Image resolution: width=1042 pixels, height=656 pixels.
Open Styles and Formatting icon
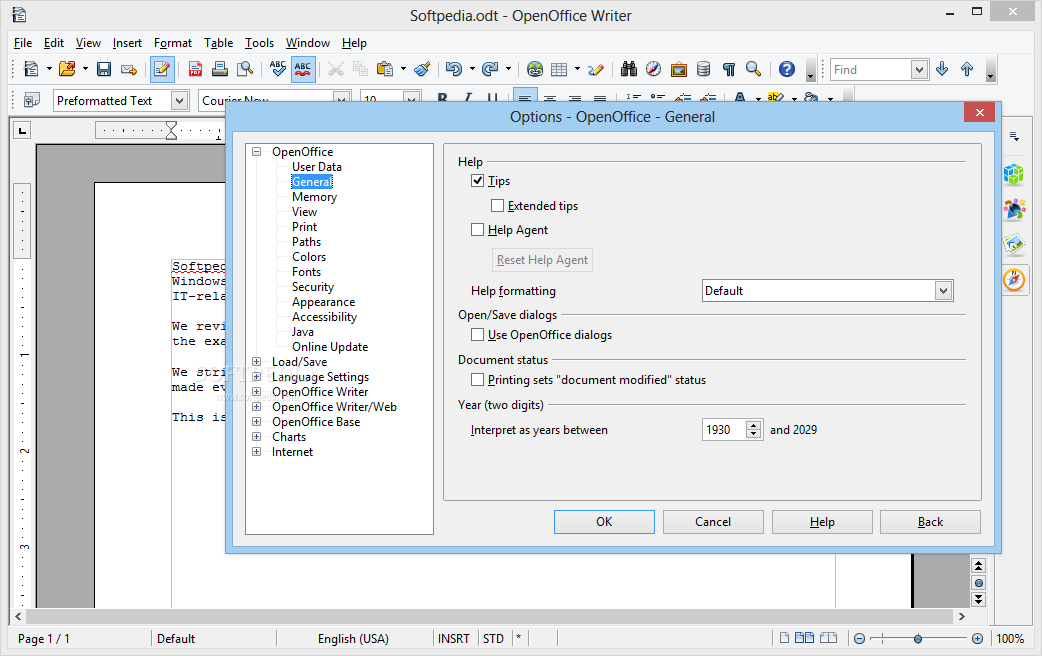pyautogui.click(x=31, y=100)
